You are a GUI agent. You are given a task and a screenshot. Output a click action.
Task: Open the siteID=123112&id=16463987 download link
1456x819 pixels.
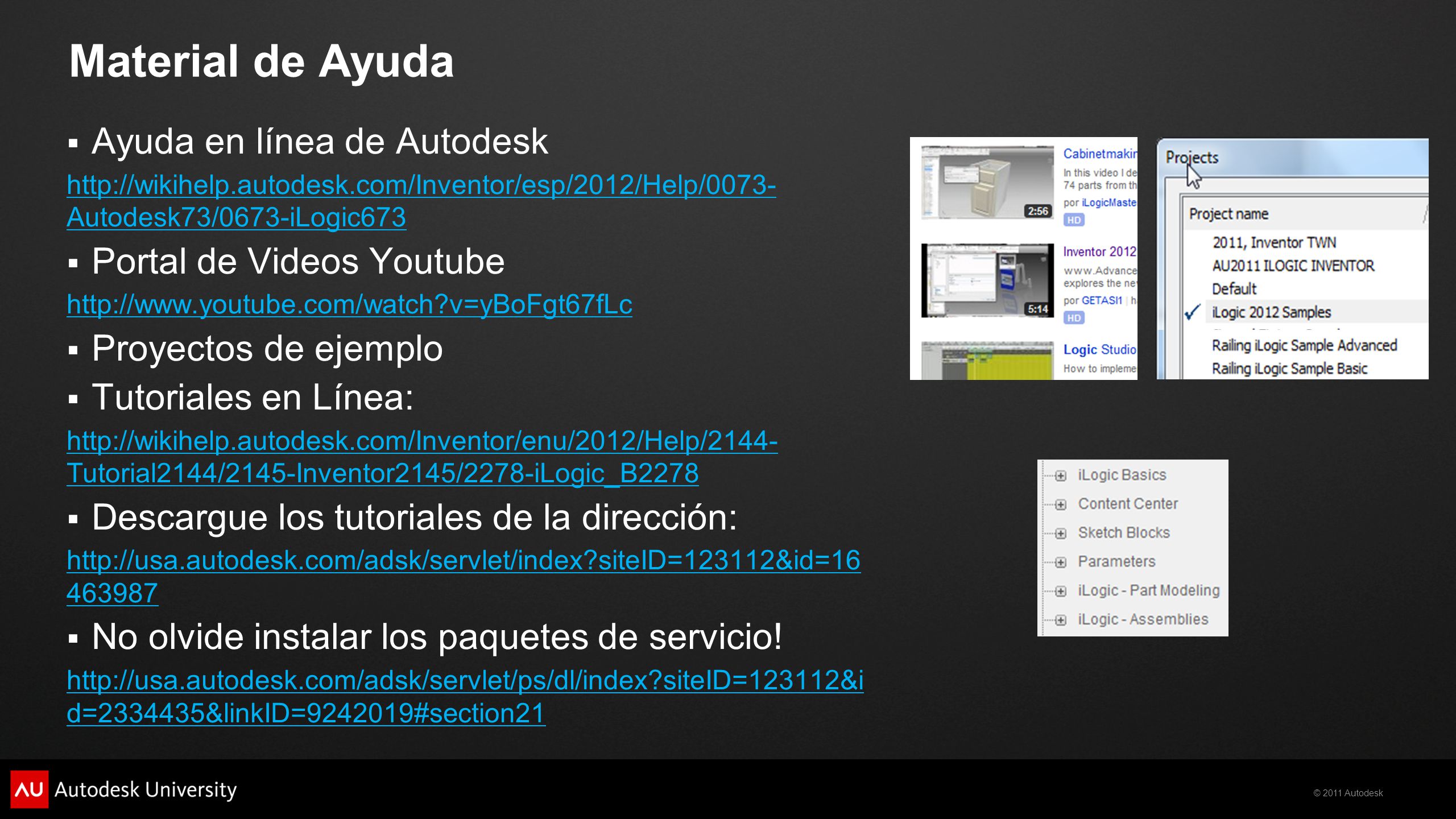pos(464,577)
